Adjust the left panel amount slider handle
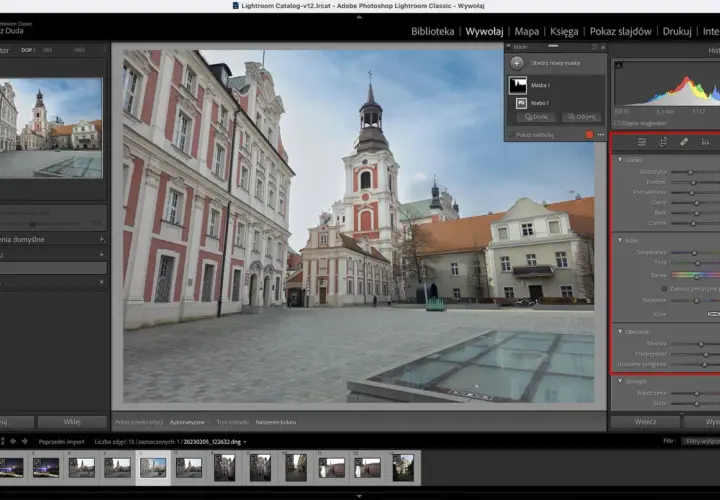The image size is (720, 500). [32, 224]
